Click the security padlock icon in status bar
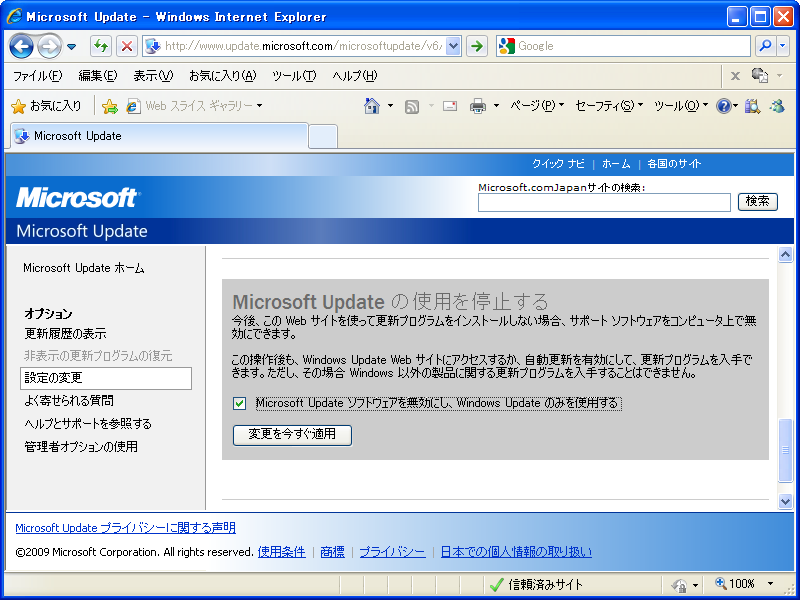 (x=679, y=585)
